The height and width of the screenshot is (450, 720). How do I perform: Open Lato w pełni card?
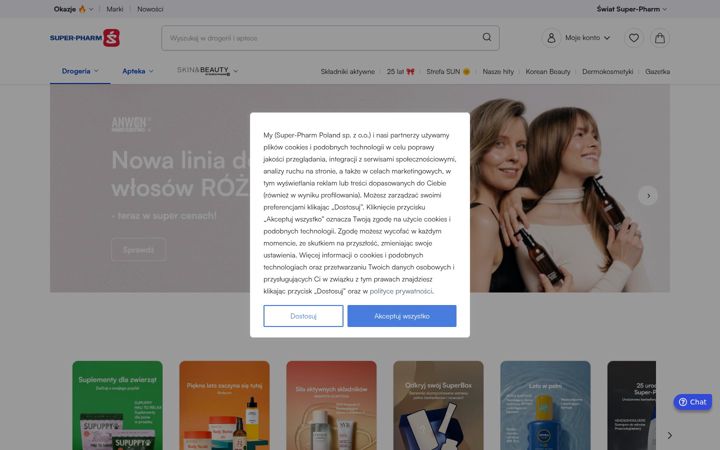point(546,405)
